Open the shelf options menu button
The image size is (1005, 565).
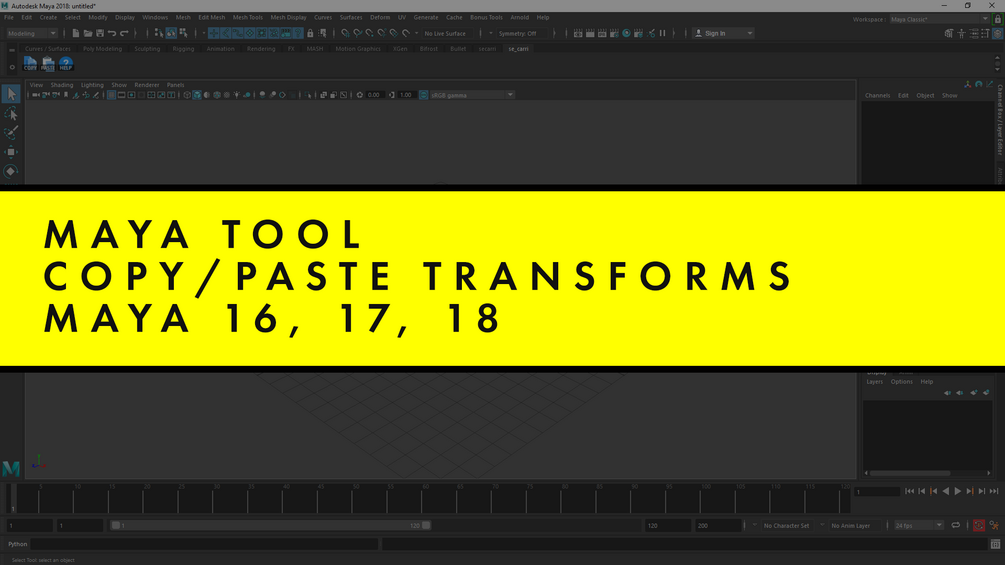12,49
